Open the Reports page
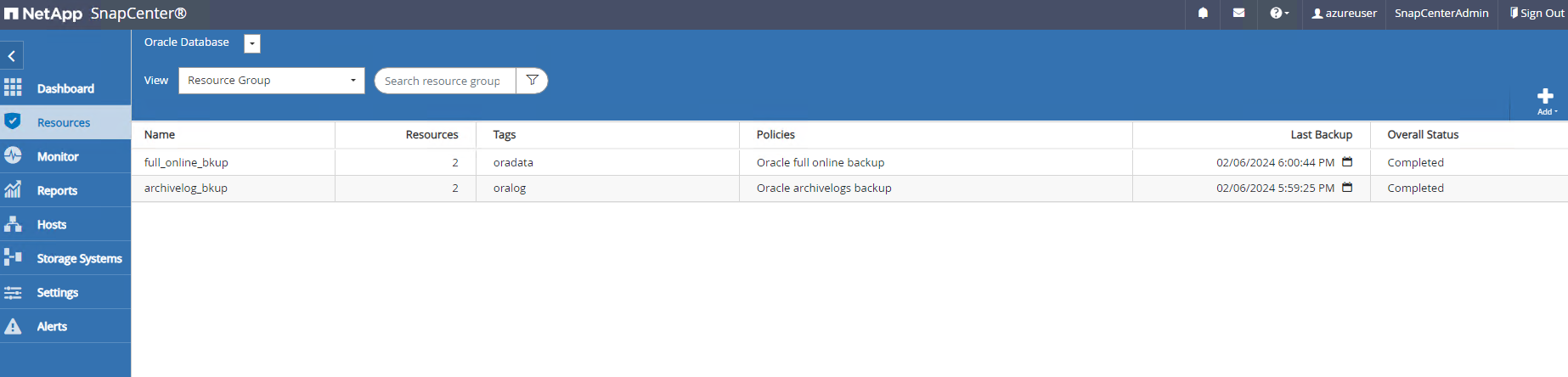The height and width of the screenshot is (377, 1568). [x=57, y=190]
